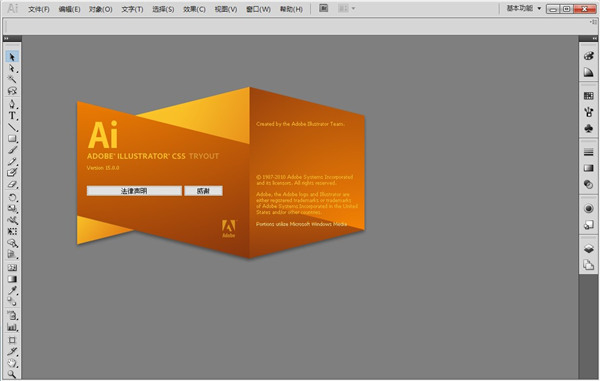
Task: Open the Color Guide panel
Action: pos(589,72)
